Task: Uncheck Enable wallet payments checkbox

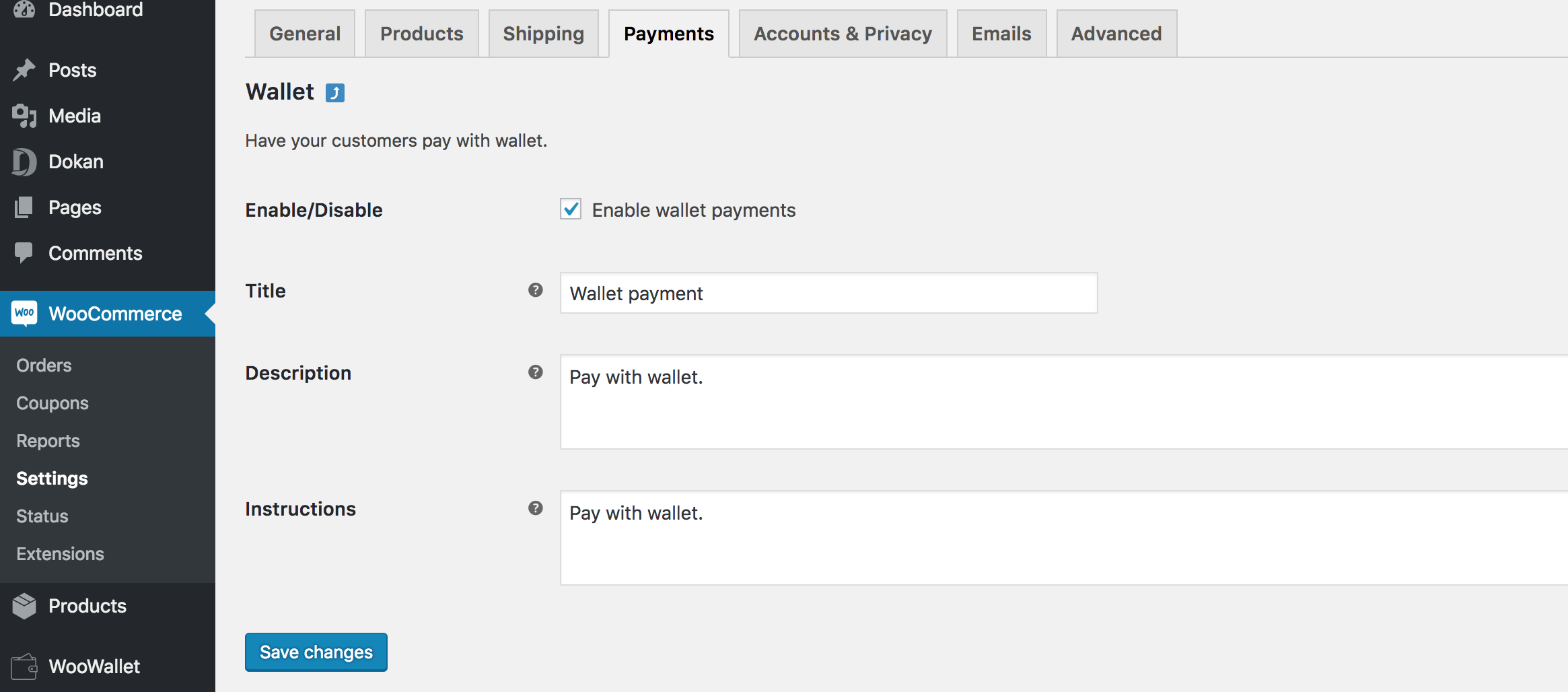Action: pyautogui.click(x=571, y=209)
